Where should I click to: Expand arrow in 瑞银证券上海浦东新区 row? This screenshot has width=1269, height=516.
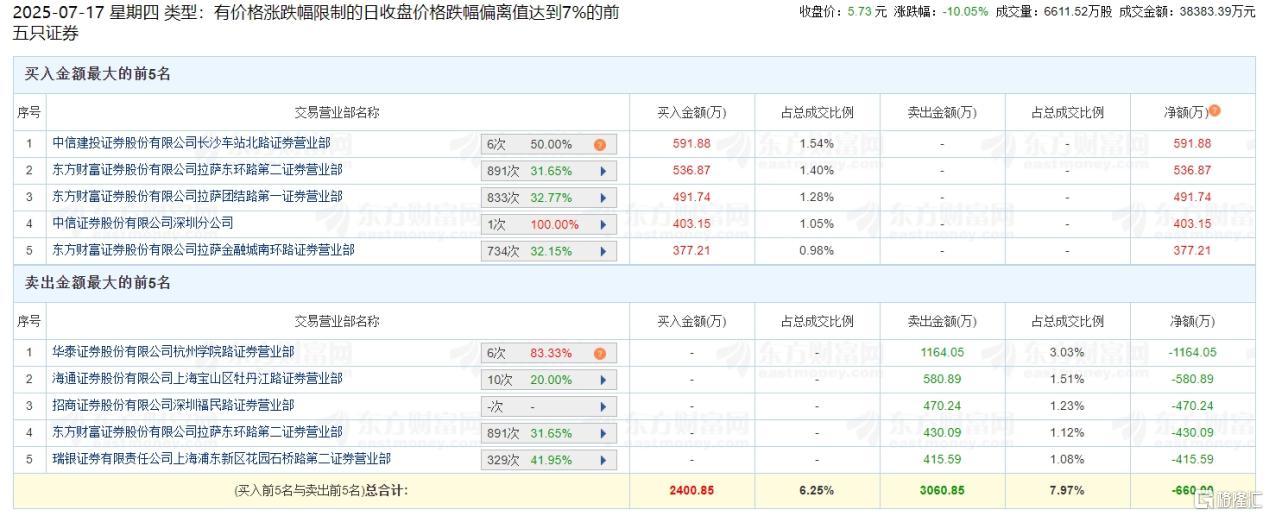[603, 460]
